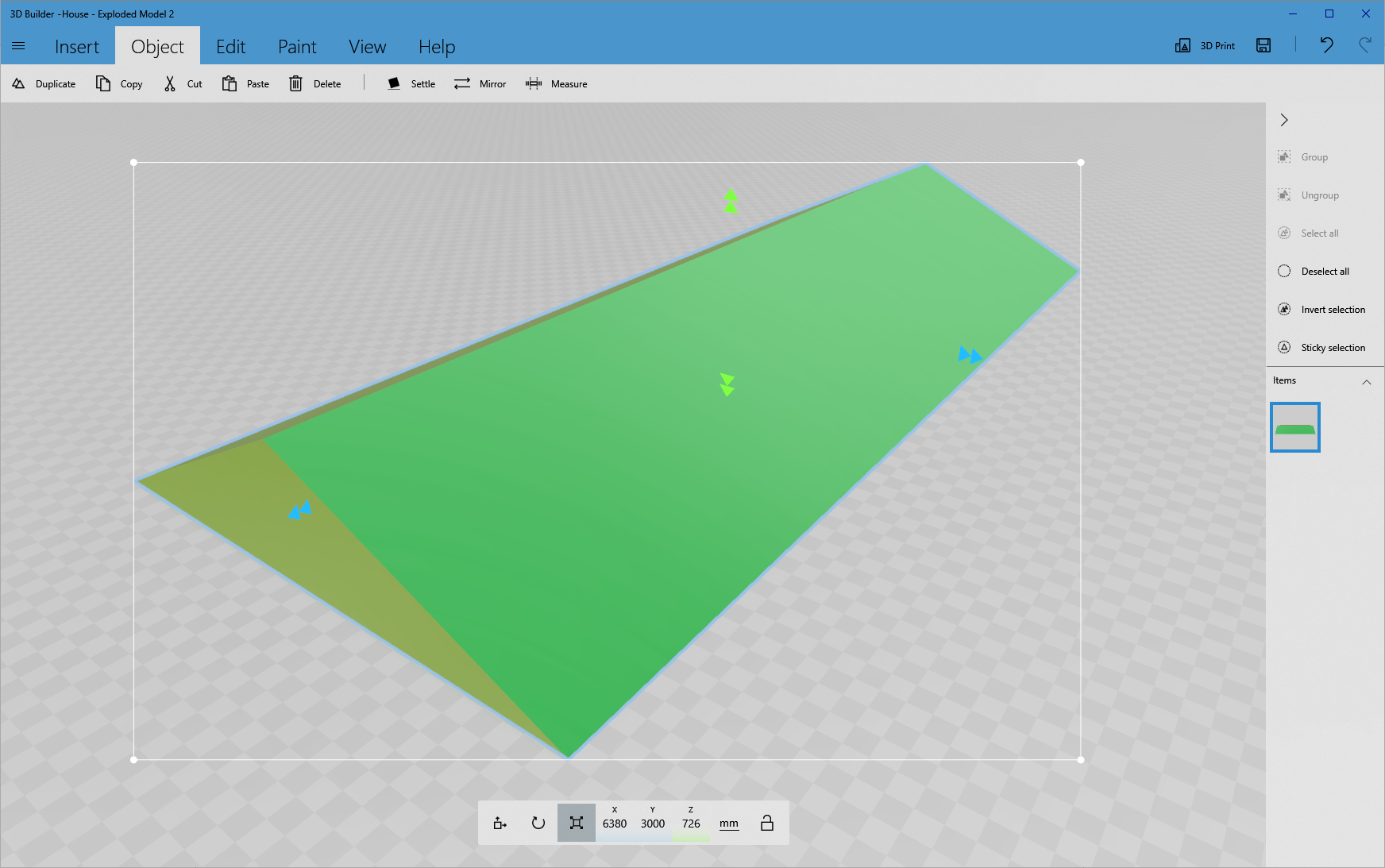Undo the last action
1385x868 pixels.
coord(1326,45)
